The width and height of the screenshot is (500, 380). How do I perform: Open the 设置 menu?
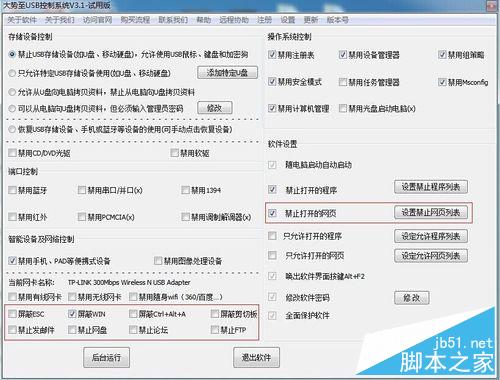coord(288,20)
